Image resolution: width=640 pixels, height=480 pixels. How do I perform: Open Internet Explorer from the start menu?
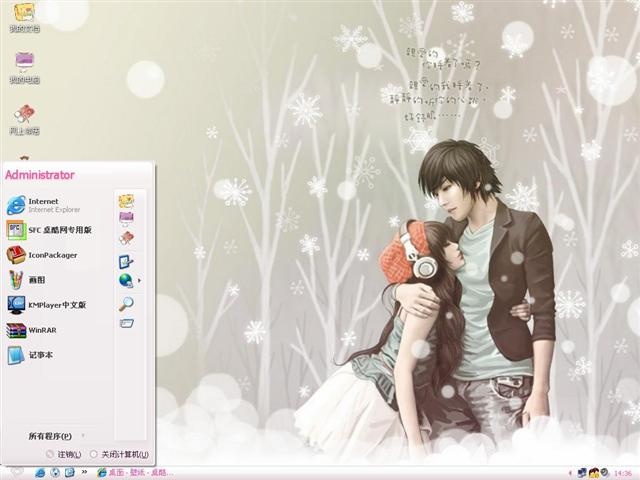[x=40, y=205]
